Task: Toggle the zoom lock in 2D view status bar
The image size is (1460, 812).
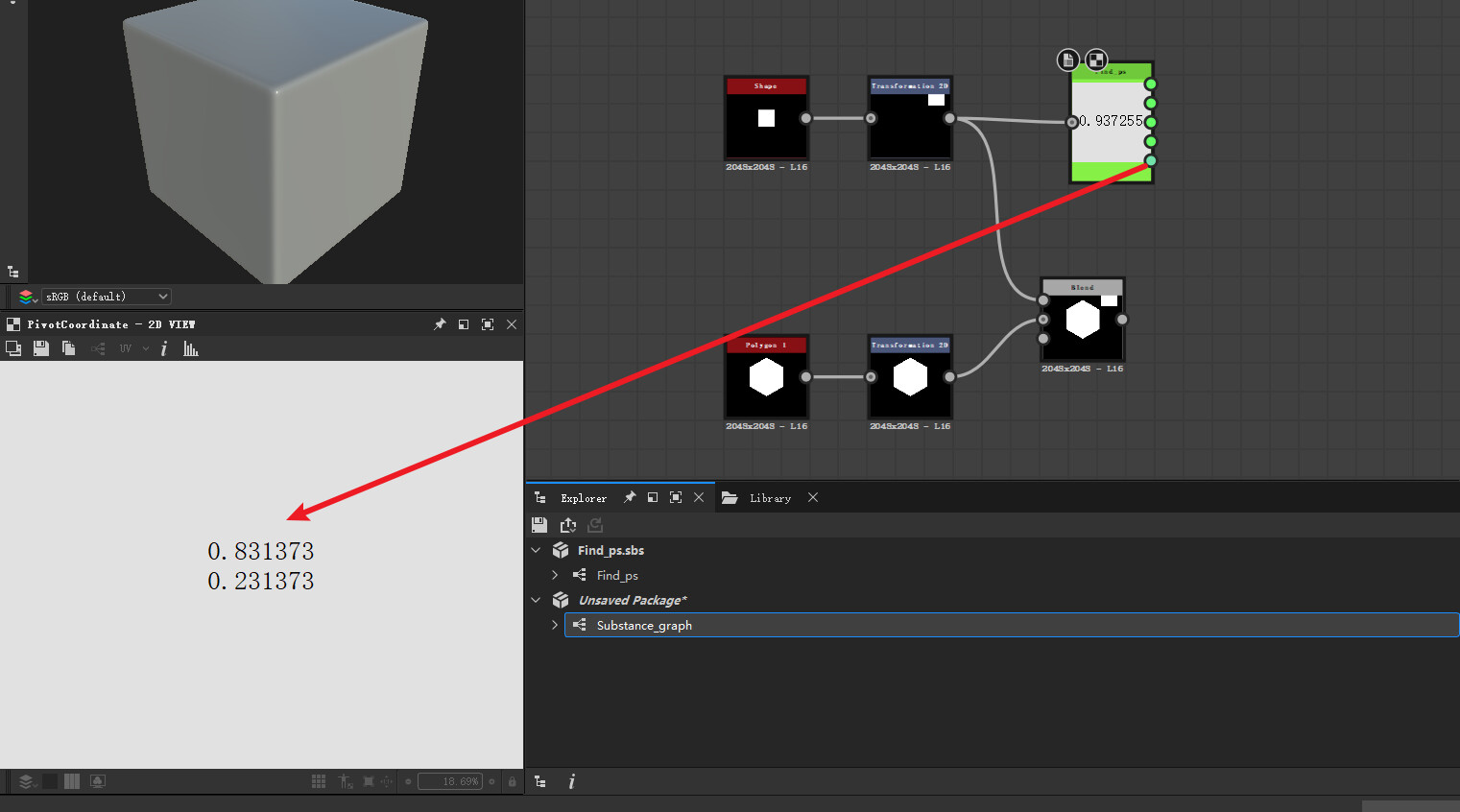Action: (x=512, y=781)
